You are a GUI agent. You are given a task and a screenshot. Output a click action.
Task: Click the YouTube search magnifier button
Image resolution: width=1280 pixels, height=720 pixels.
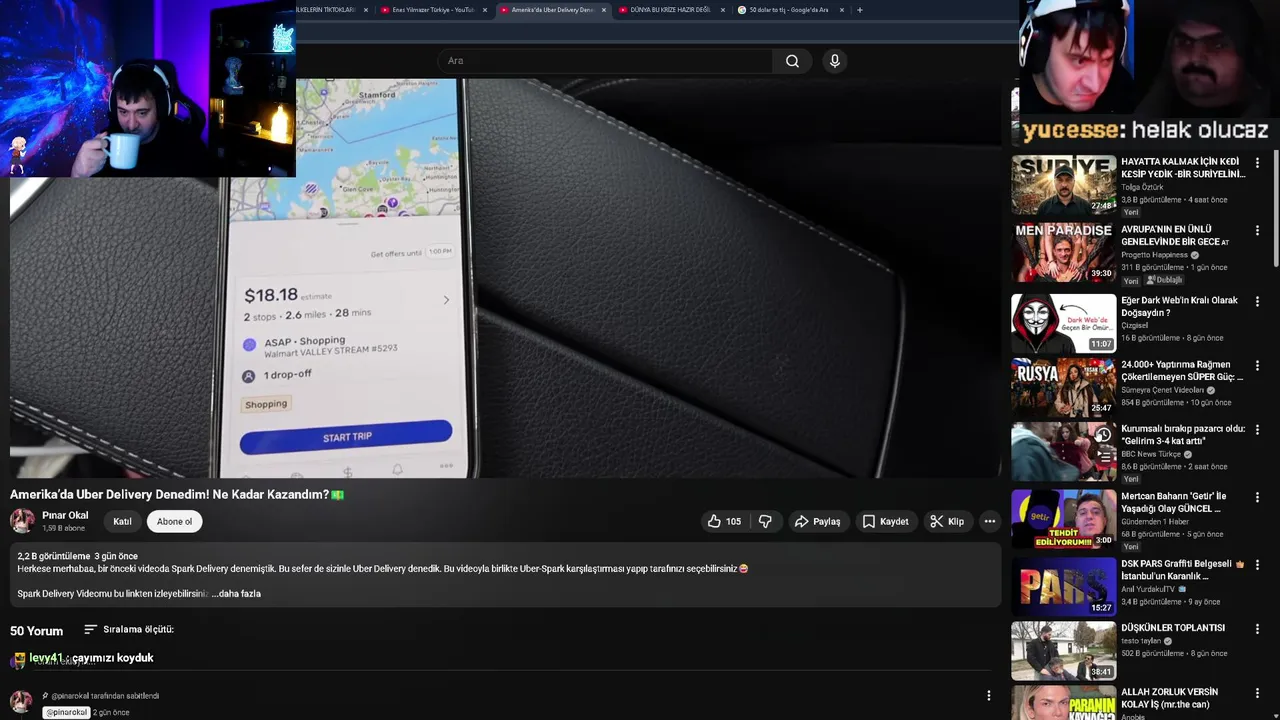(x=792, y=61)
